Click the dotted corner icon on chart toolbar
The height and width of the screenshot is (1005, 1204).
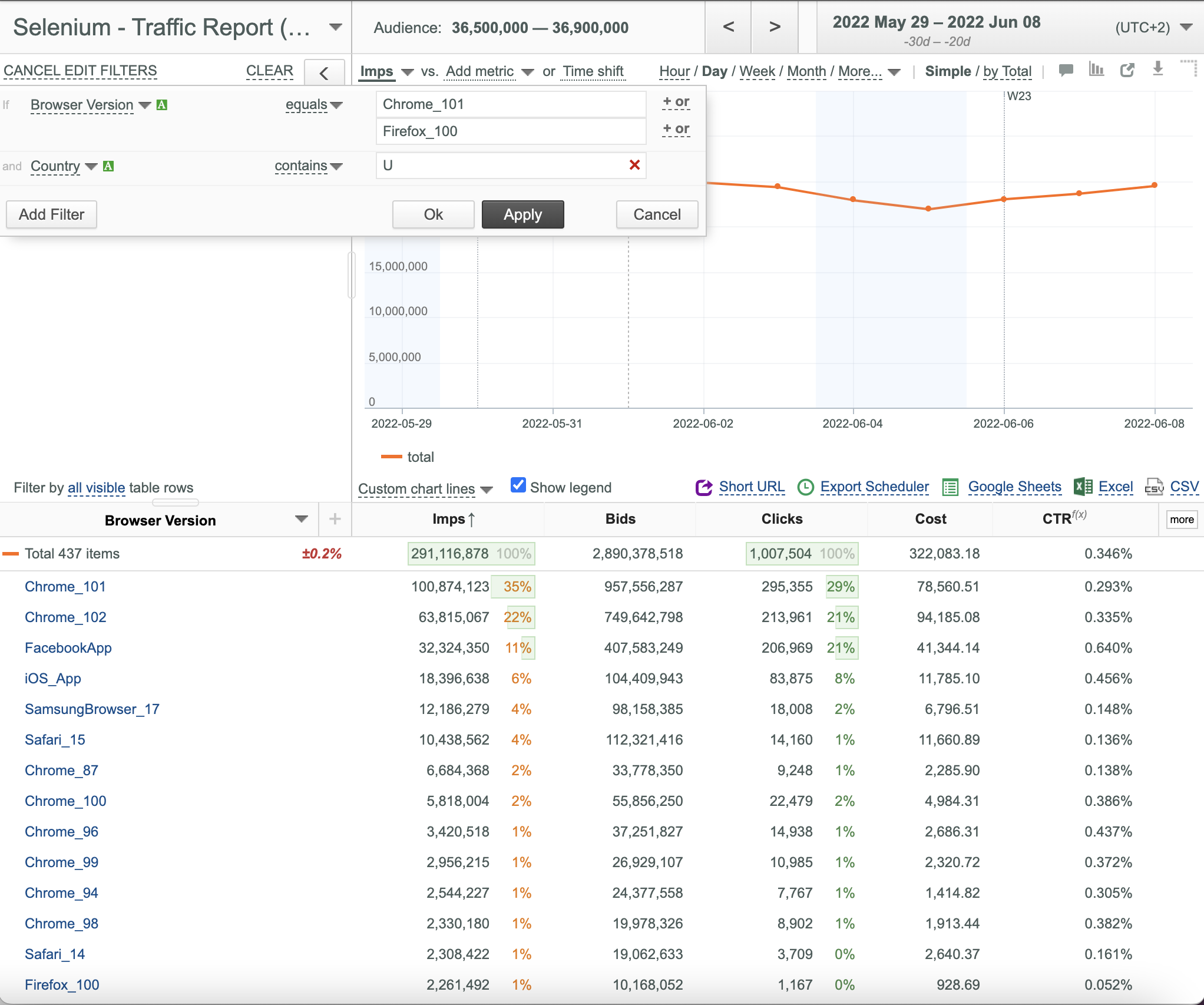1189,68
